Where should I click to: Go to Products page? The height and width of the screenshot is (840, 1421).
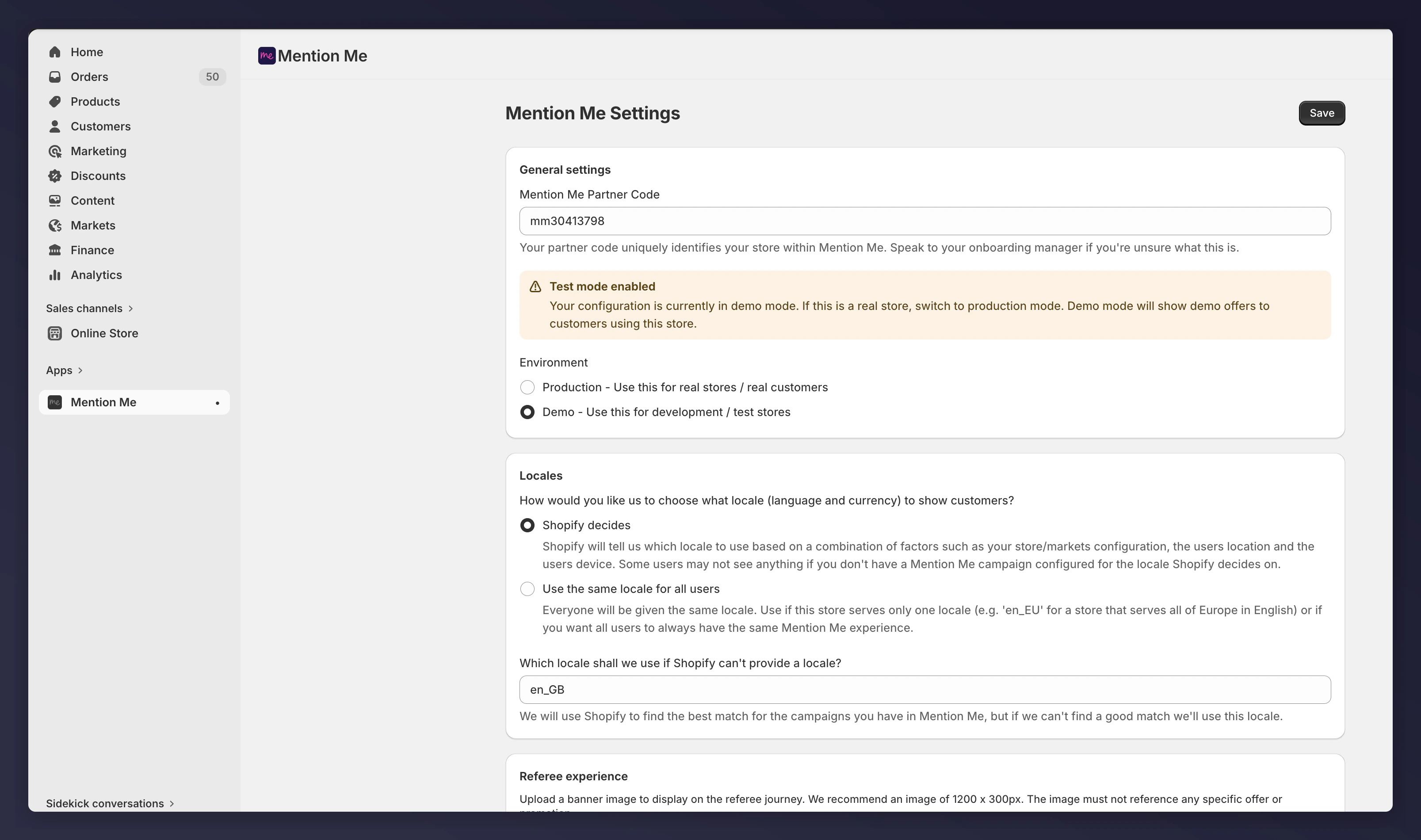point(134,102)
